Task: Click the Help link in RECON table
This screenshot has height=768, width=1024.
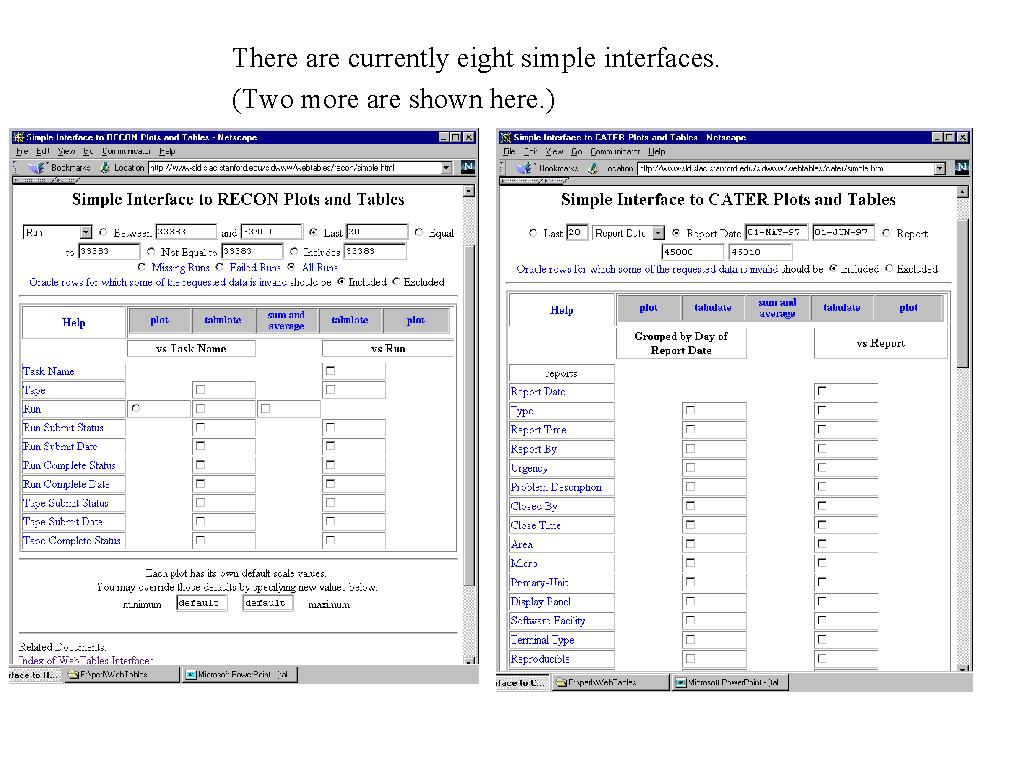Action: pos(74,322)
